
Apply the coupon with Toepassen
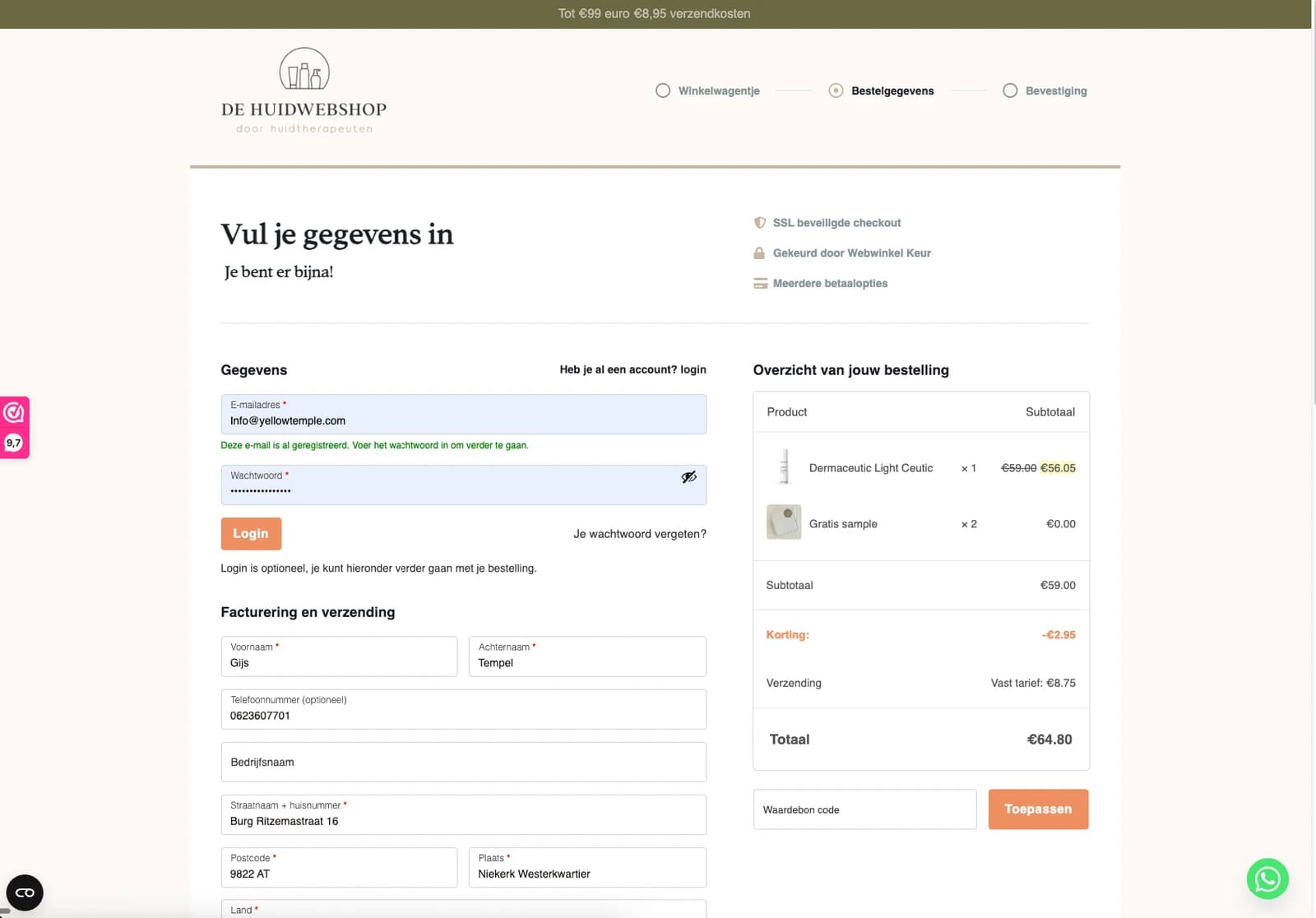click(x=1038, y=809)
